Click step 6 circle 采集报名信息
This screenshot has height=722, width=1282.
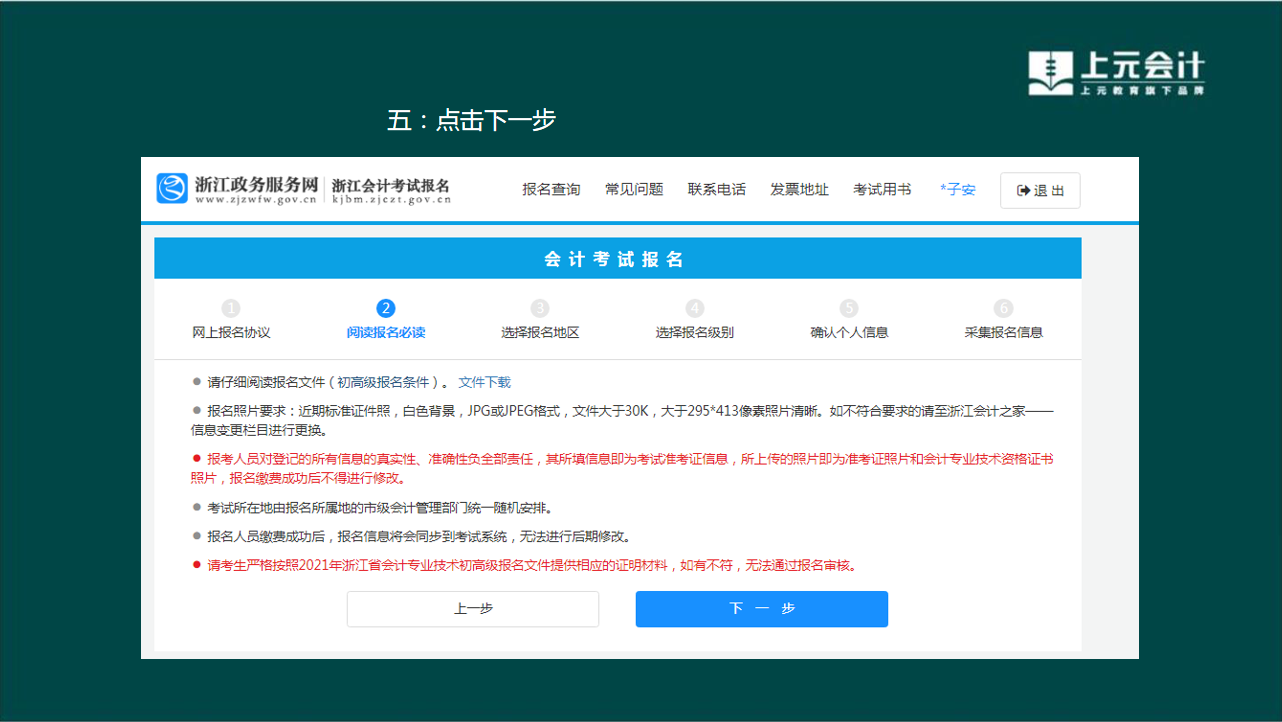(x=1004, y=308)
